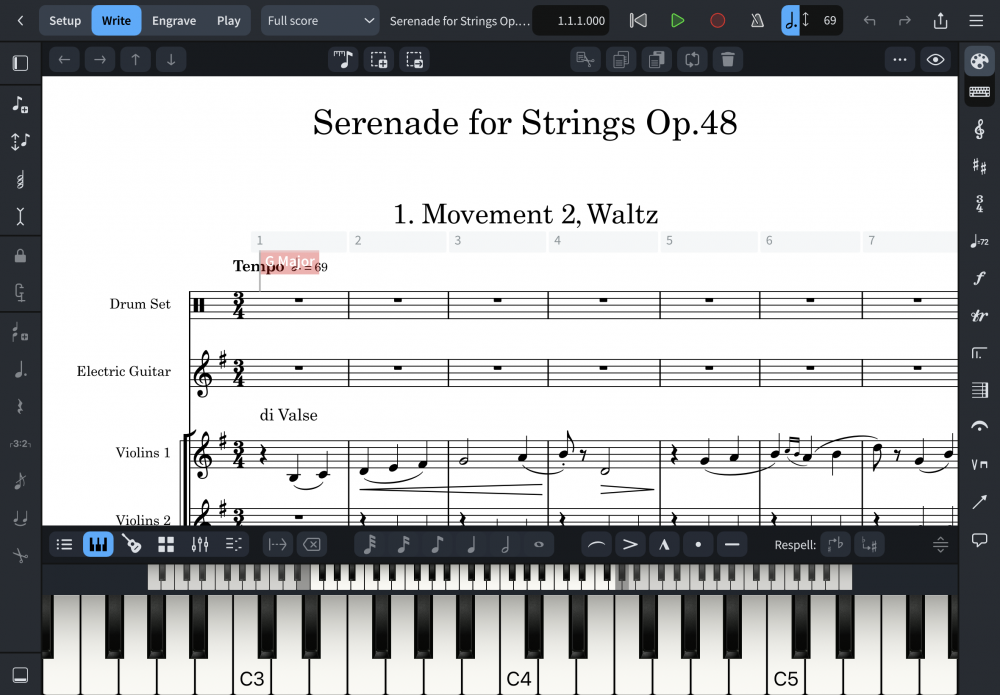The width and height of the screenshot is (1000, 695).
Task: Click the copy icon in the toolbar
Action: click(x=621, y=60)
